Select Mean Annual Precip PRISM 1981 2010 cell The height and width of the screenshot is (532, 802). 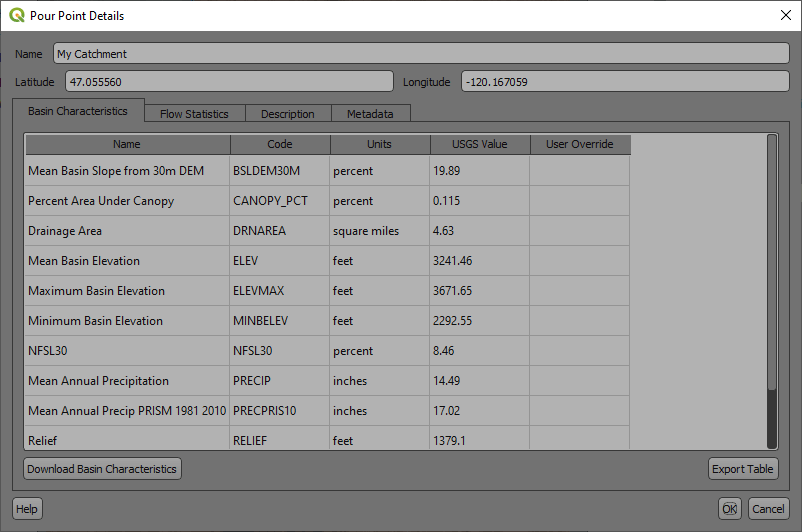click(x=127, y=411)
